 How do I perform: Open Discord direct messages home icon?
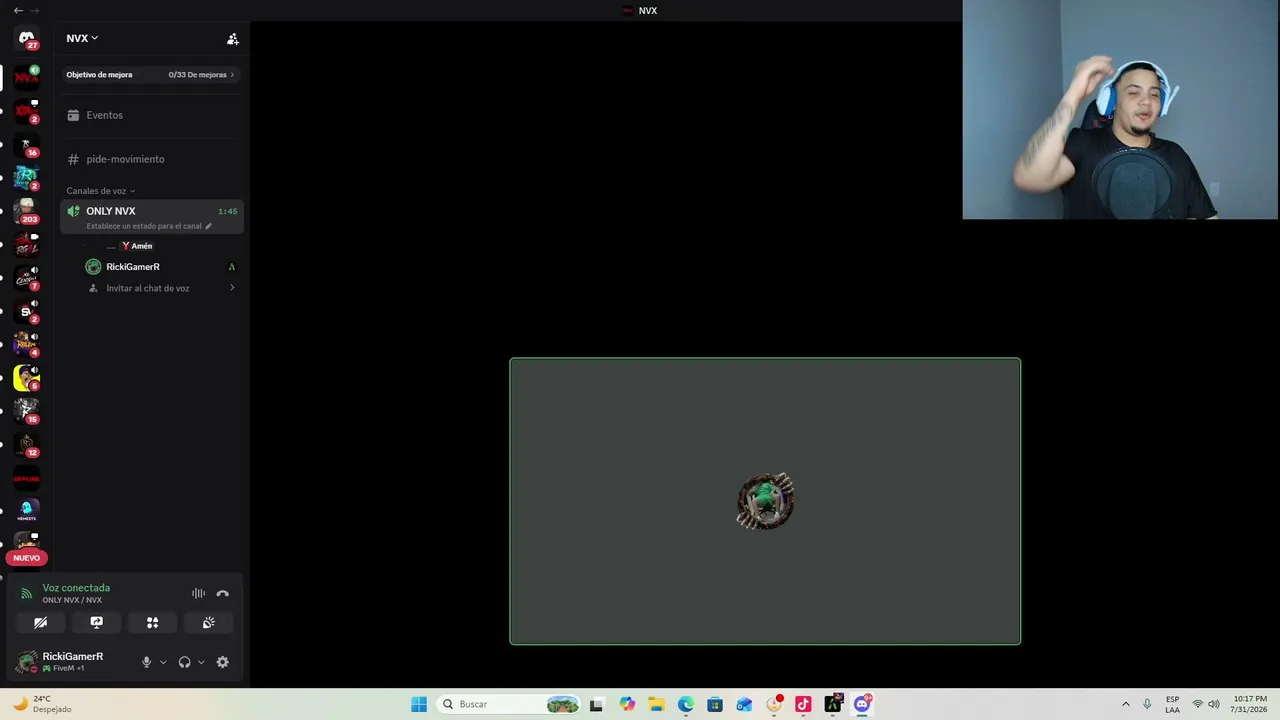[x=27, y=39]
